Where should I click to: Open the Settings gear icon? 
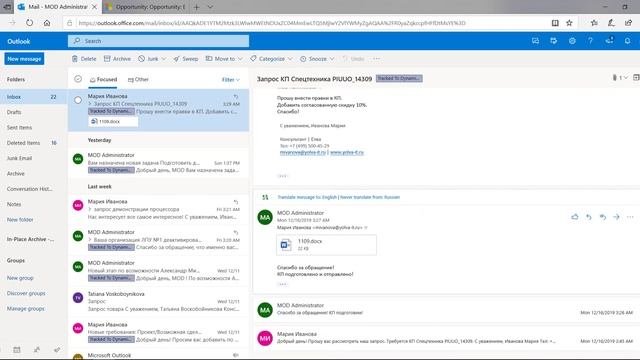tap(572, 41)
